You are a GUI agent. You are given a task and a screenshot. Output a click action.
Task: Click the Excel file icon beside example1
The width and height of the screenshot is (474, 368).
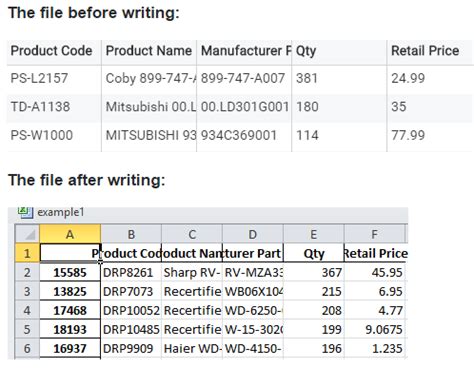[25, 212]
